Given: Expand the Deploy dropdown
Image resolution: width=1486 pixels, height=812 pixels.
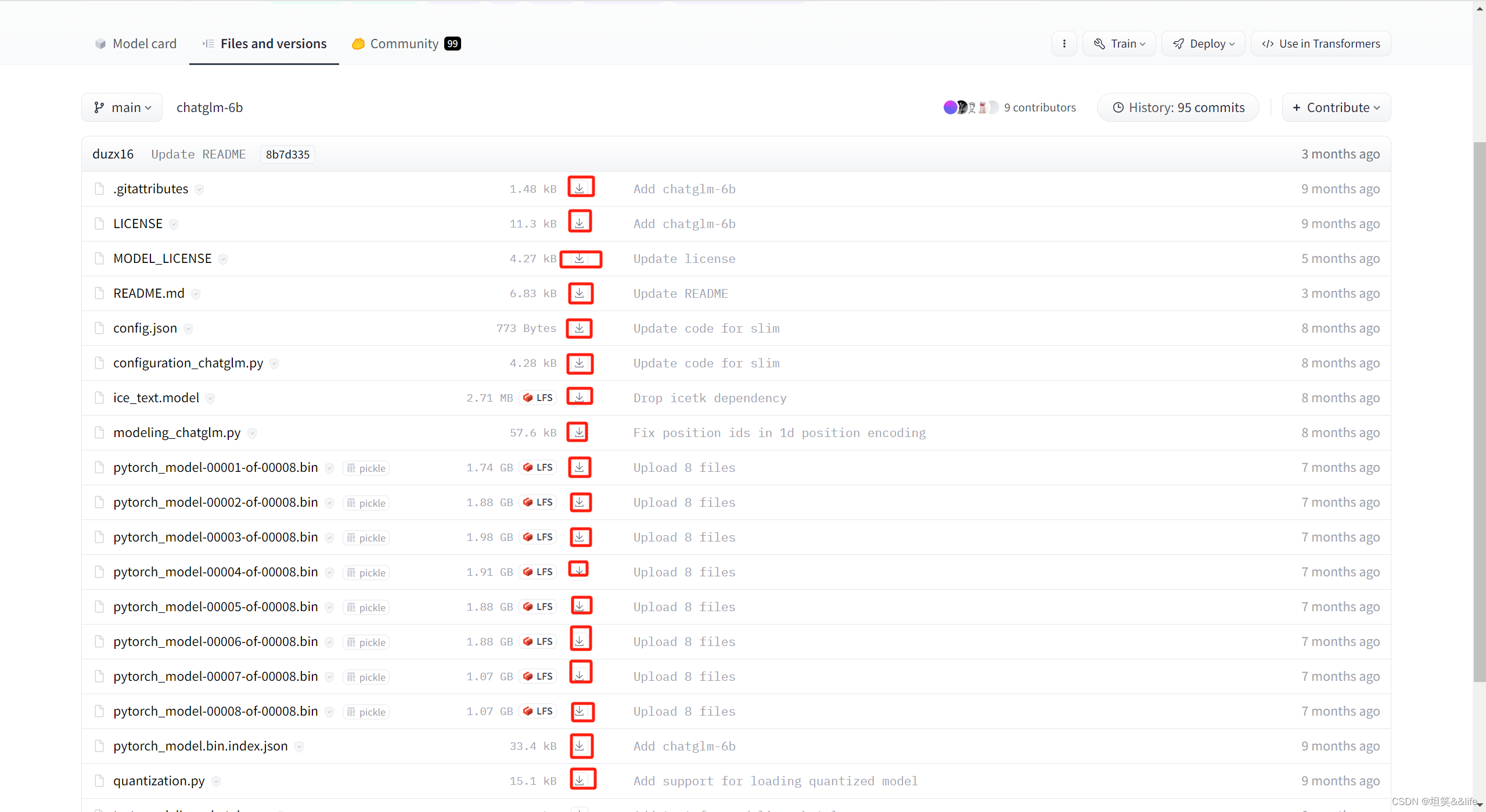Looking at the screenshot, I should coord(1203,44).
